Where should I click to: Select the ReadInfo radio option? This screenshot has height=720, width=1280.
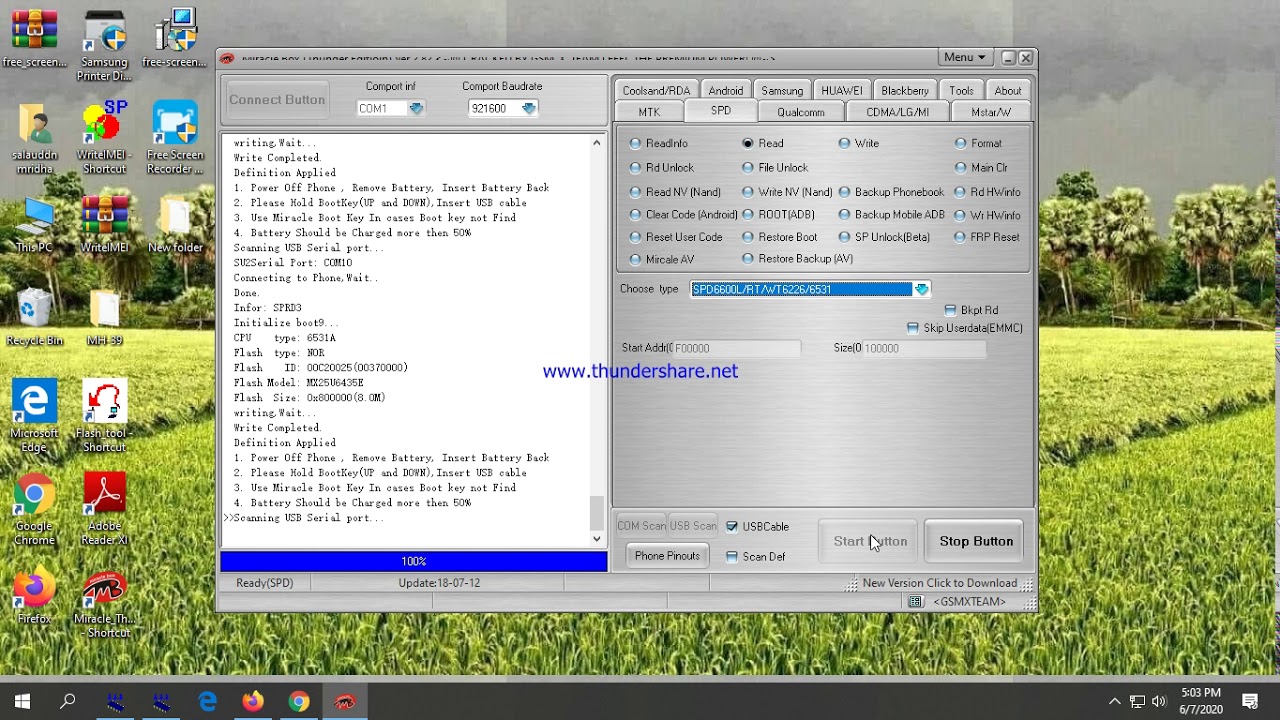[636, 144]
